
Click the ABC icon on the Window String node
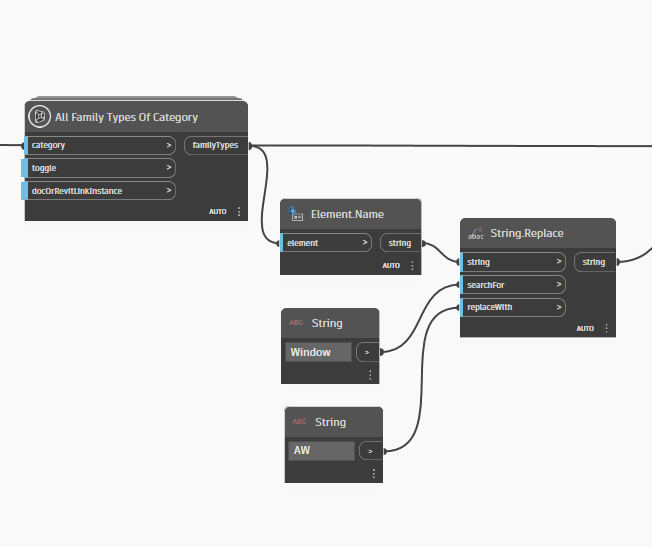(296, 323)
